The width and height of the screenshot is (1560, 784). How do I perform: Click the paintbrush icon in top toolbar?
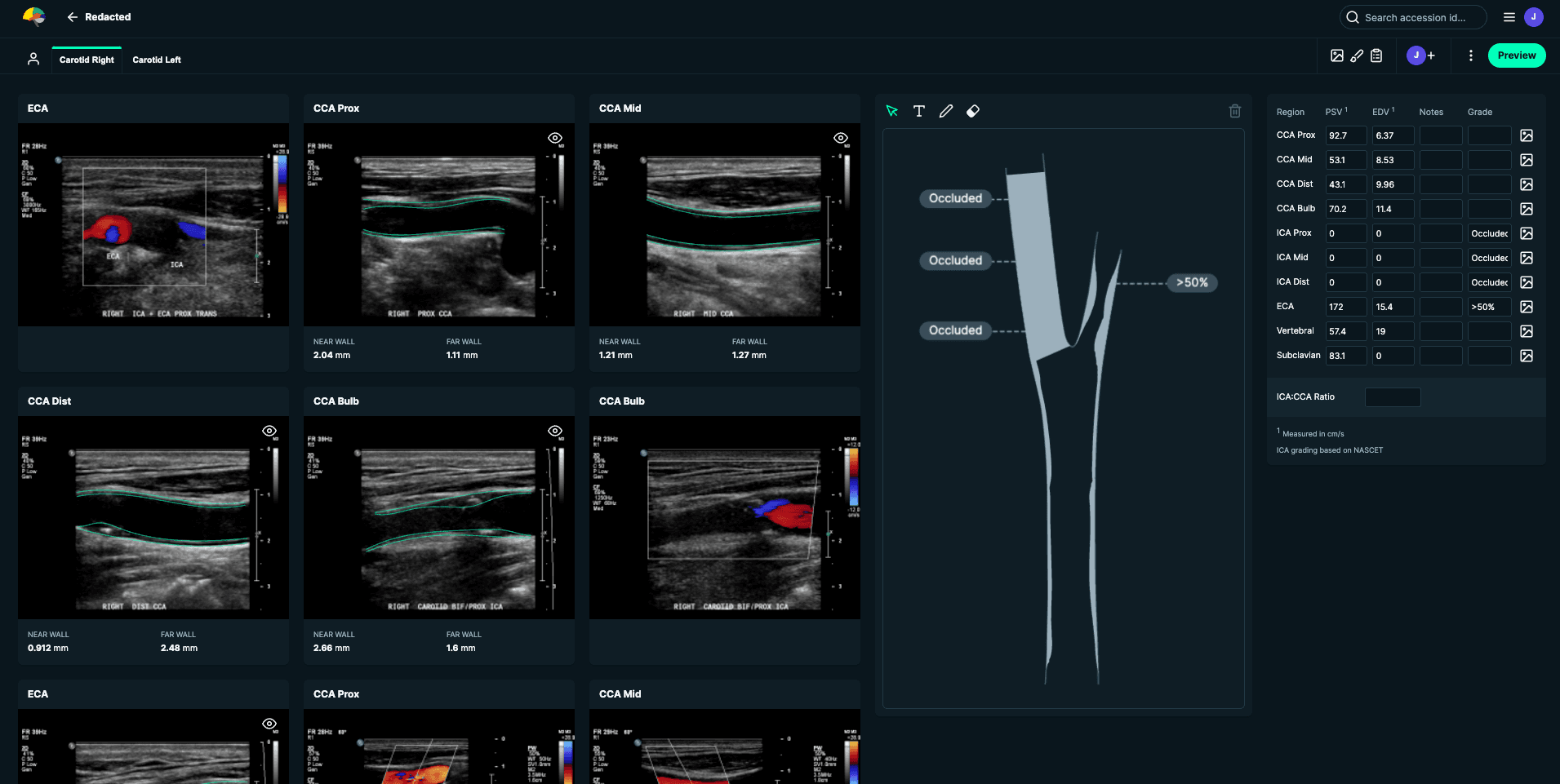pyautogui.click(x=1357, y=55)
